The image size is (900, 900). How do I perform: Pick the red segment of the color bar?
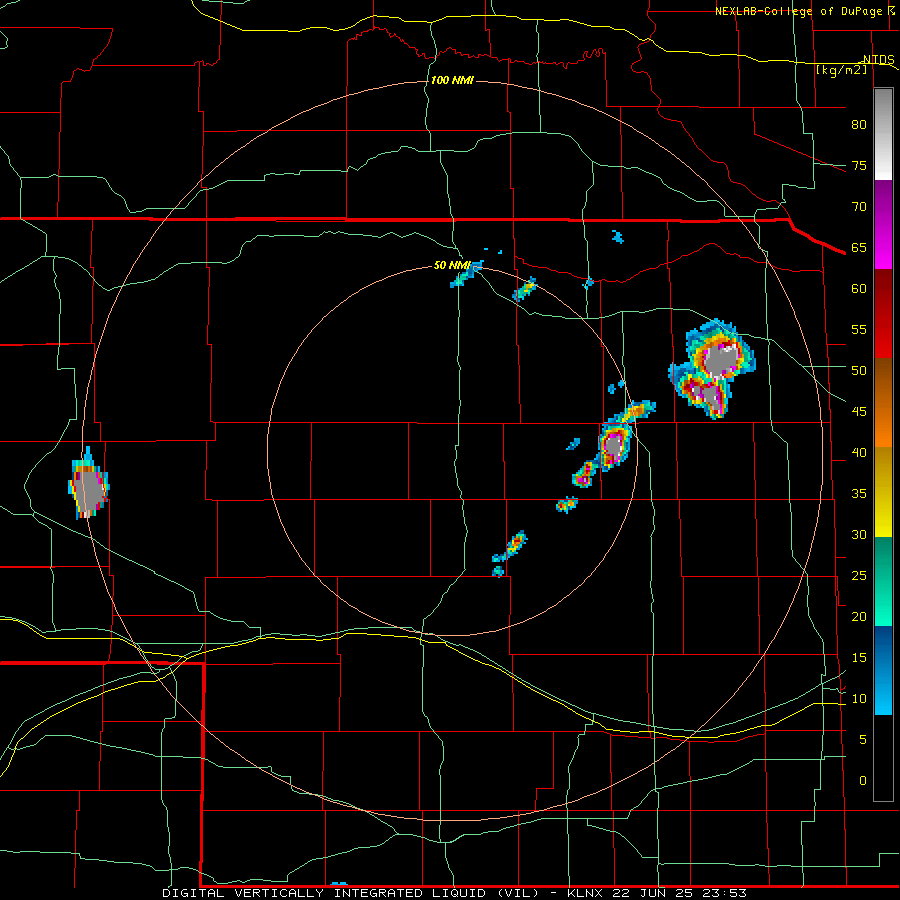[x=883, y=314]
